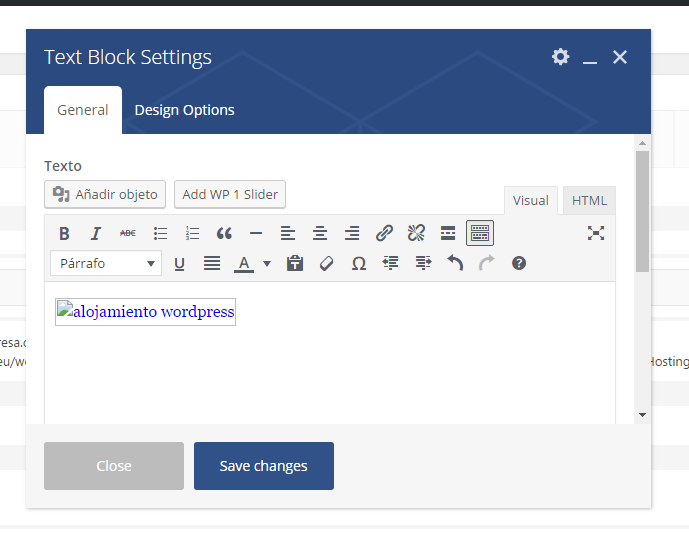Viewport: 689px width, 533px height.
Task: Apply italic formatting
Action: [x=96, y=233]
